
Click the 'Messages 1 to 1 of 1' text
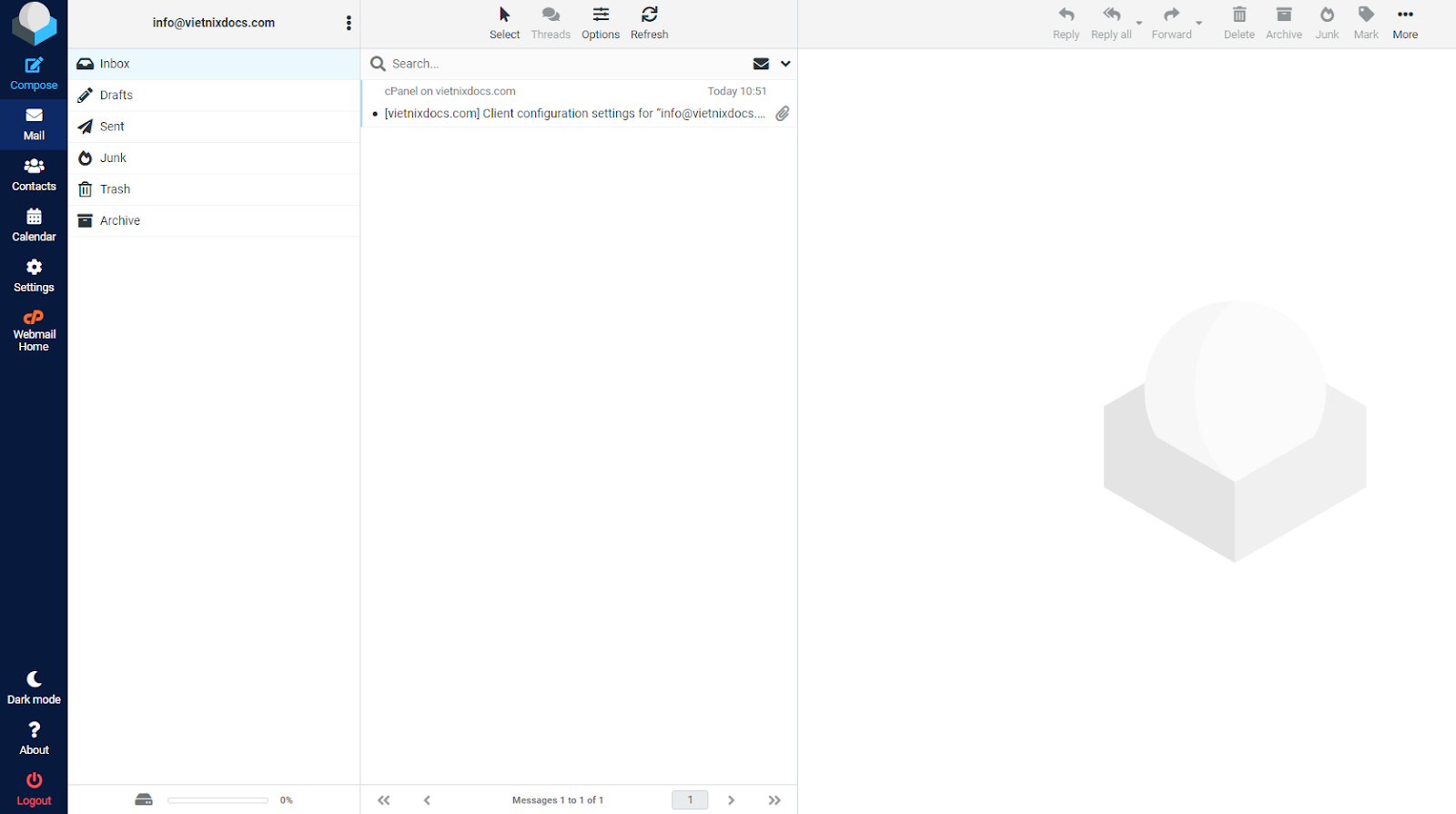pos(558,800)
